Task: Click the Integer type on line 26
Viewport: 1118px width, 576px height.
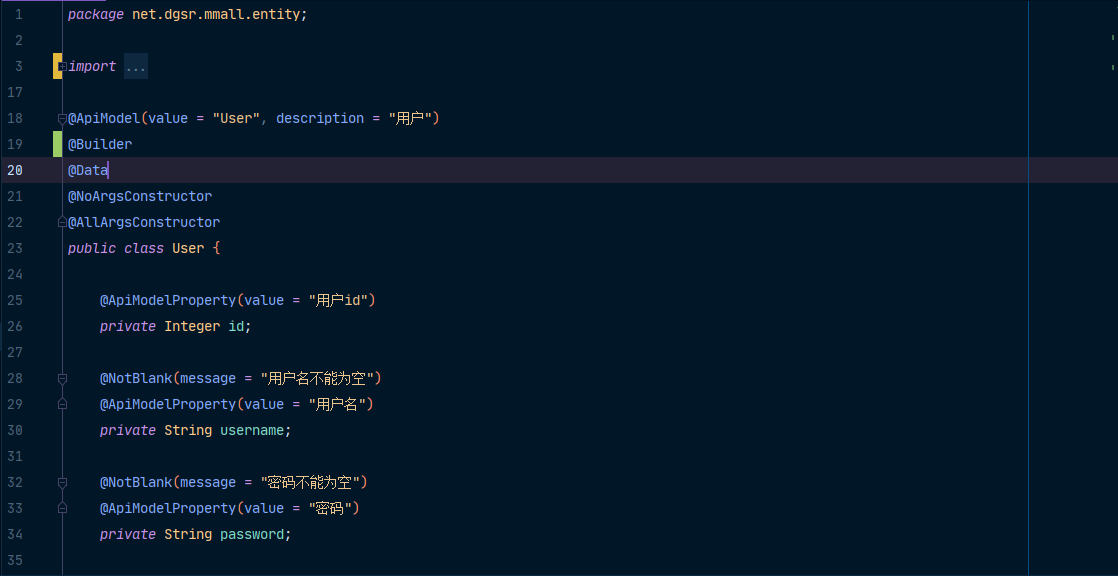Action: tap(188, 326)
